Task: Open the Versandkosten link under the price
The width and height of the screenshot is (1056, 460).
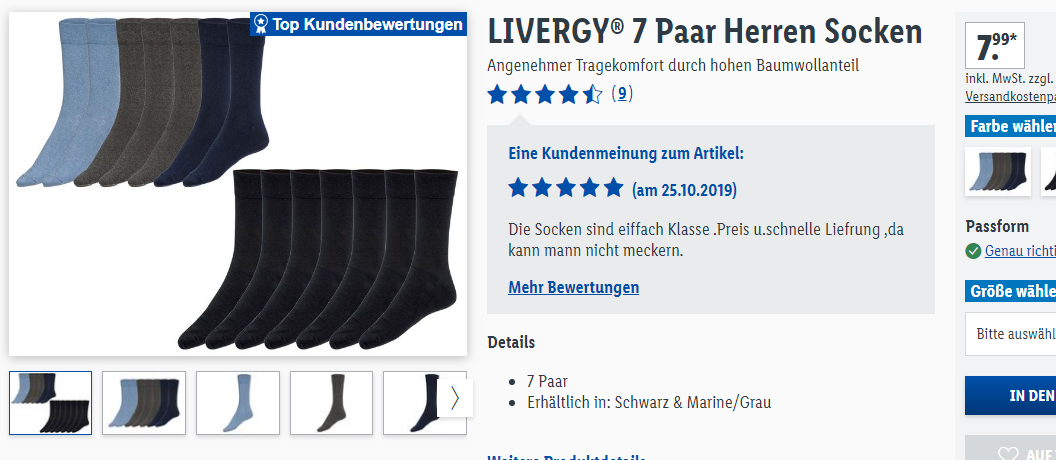Action: pos(1010,97)
